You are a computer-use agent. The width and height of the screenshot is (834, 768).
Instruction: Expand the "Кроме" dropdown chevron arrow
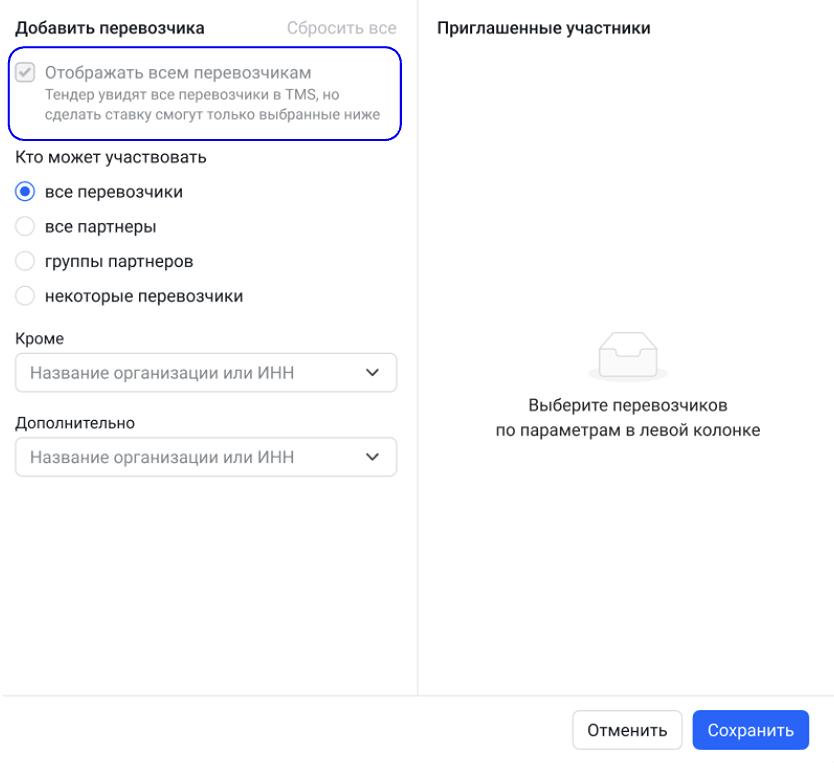pos(373,374)
